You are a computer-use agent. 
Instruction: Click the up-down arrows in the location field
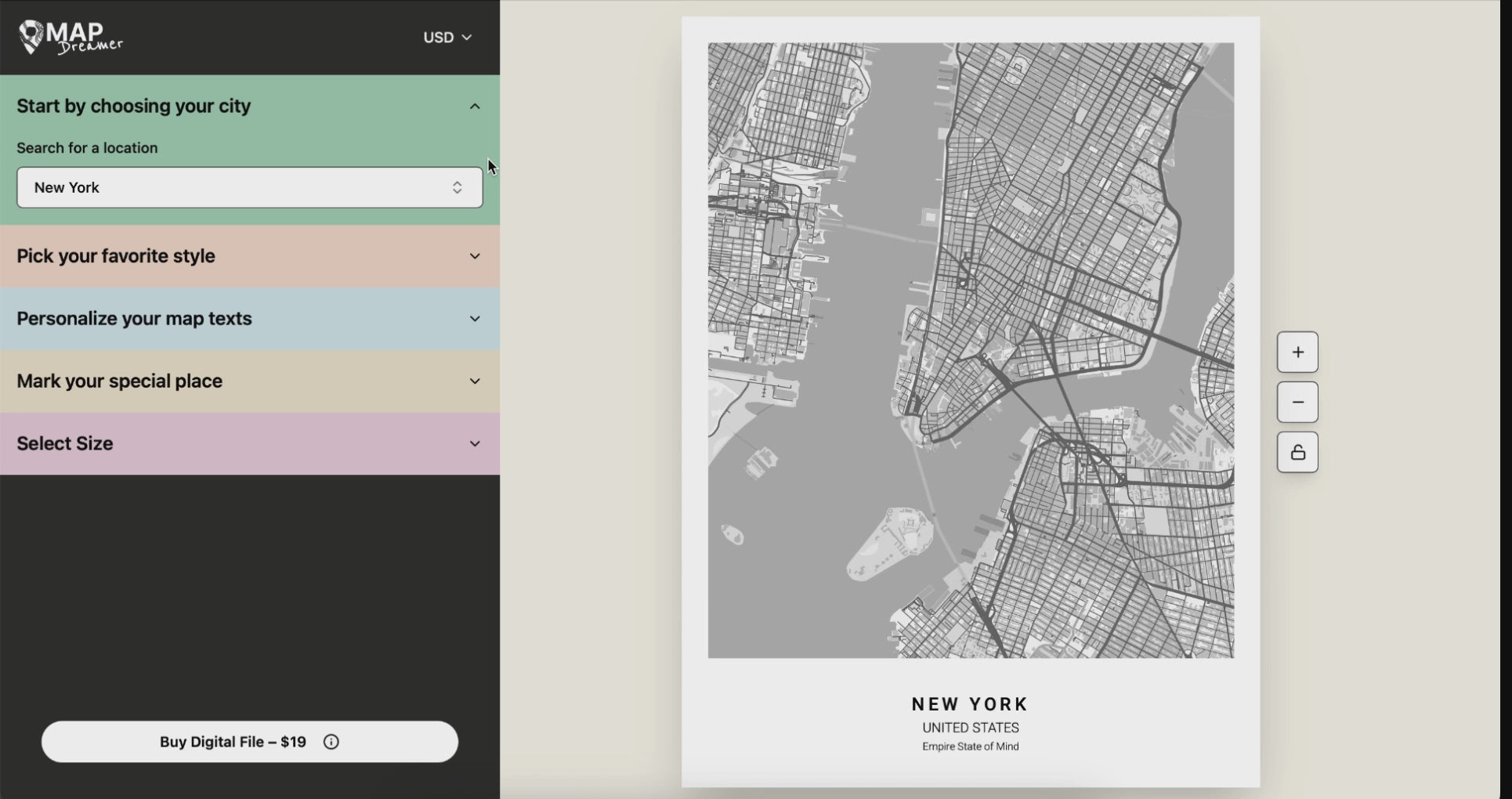tap(457, 188)
